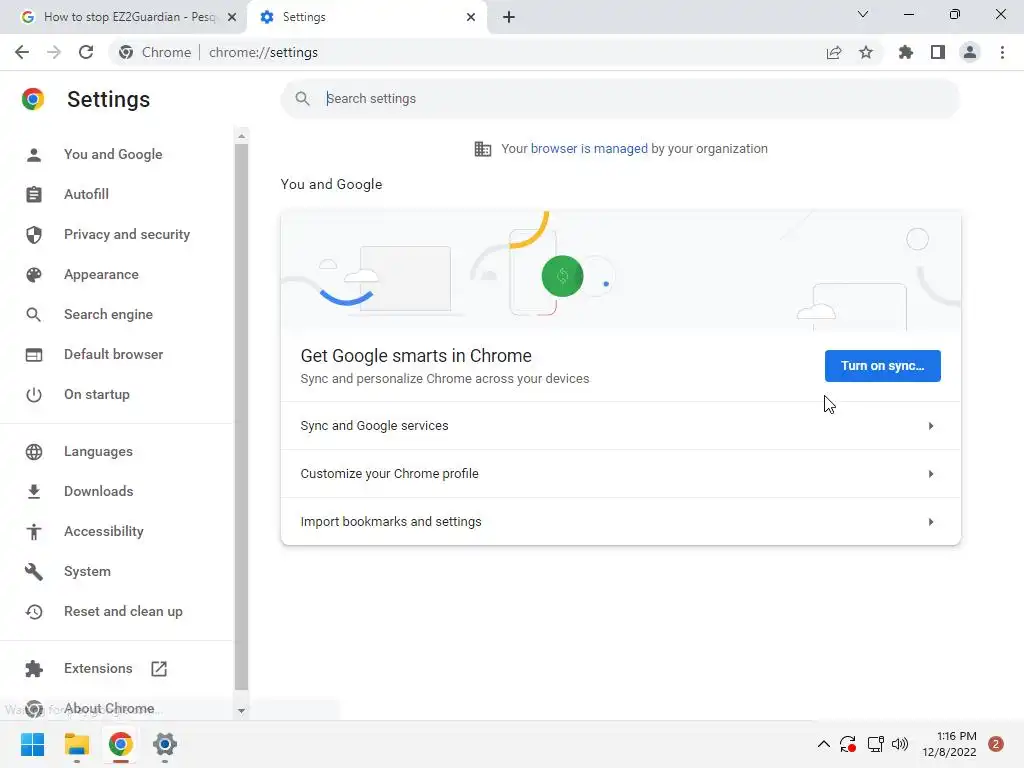Expand Customize your Chrome profile
This screenshot has width=1024, height=768.
point(620,473)
